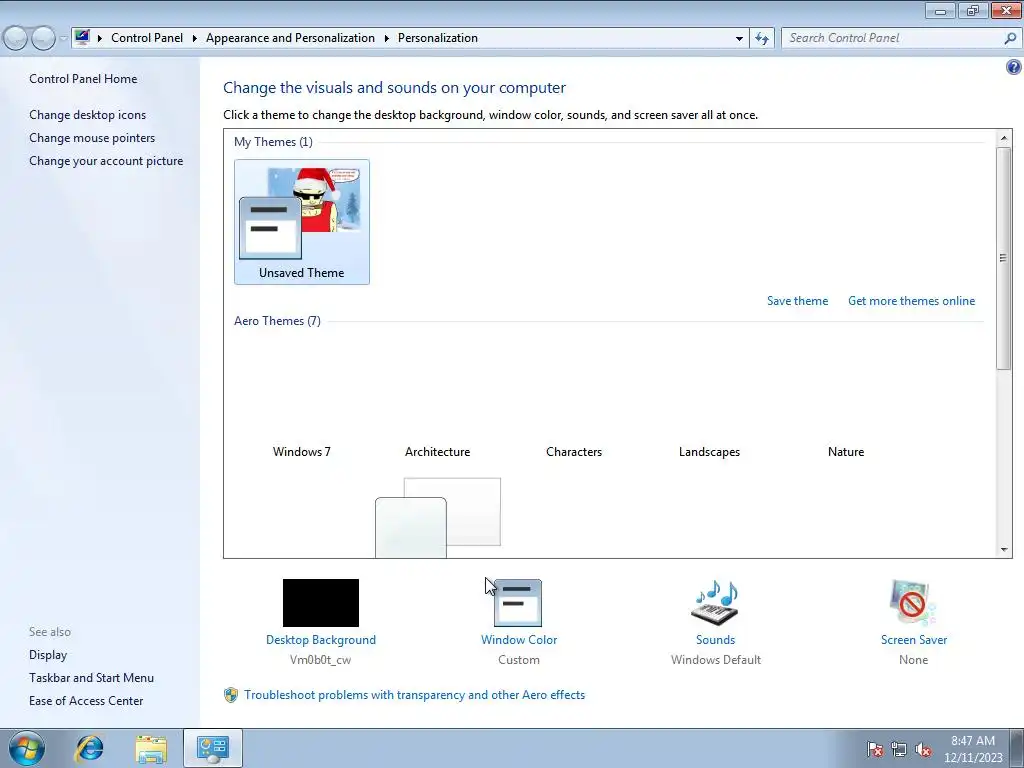This screenshot has height=768, width=1024.
Task: Click the taskbar clock and date
Action: pos(973,749)
